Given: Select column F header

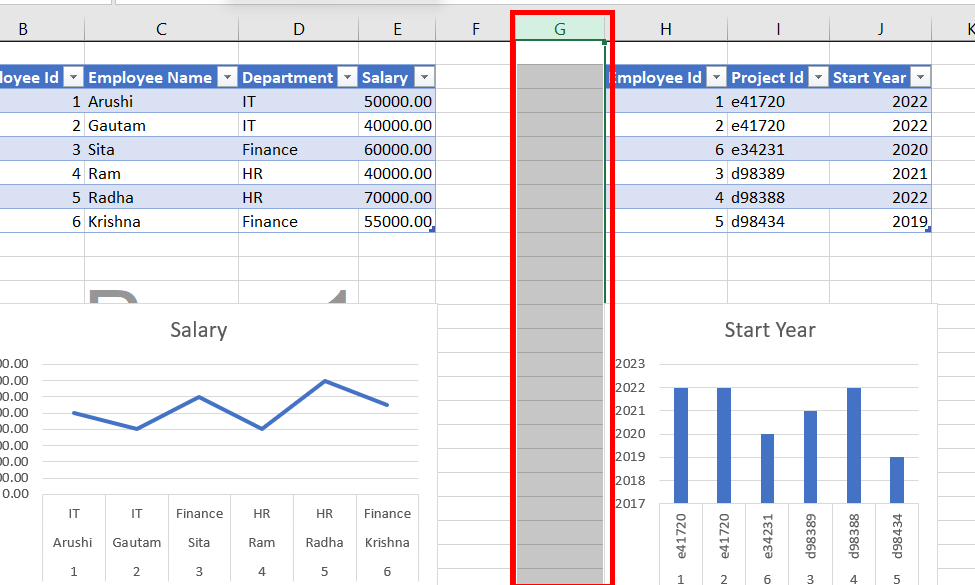Looking at the screenshot, I should 476,29.
